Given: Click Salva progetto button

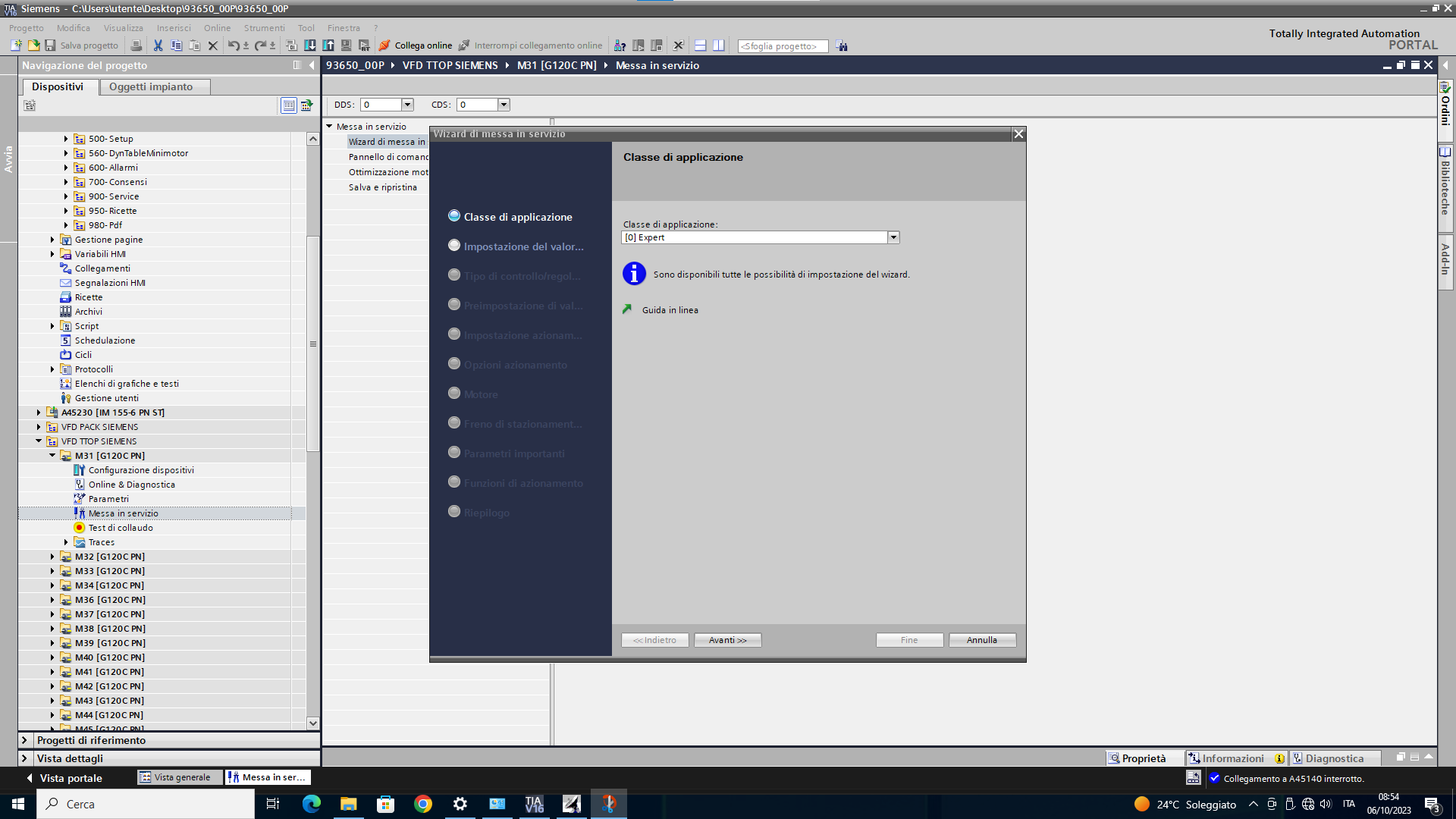Looking at the screenshot, I should [82, 45].
